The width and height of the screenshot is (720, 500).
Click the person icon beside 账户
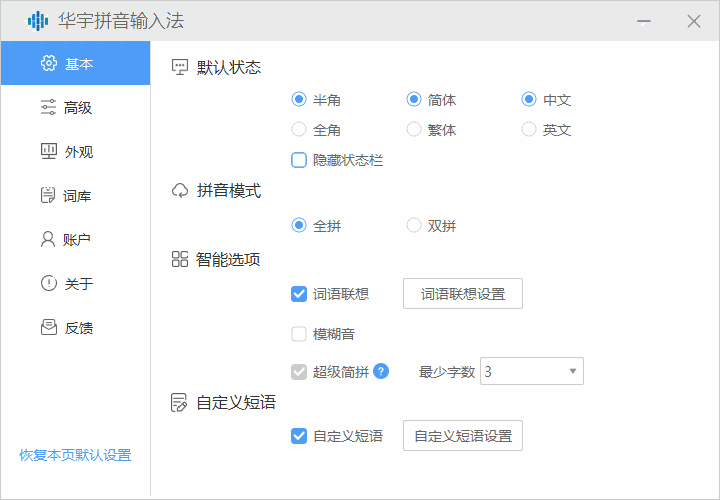[x=48, y=239]
